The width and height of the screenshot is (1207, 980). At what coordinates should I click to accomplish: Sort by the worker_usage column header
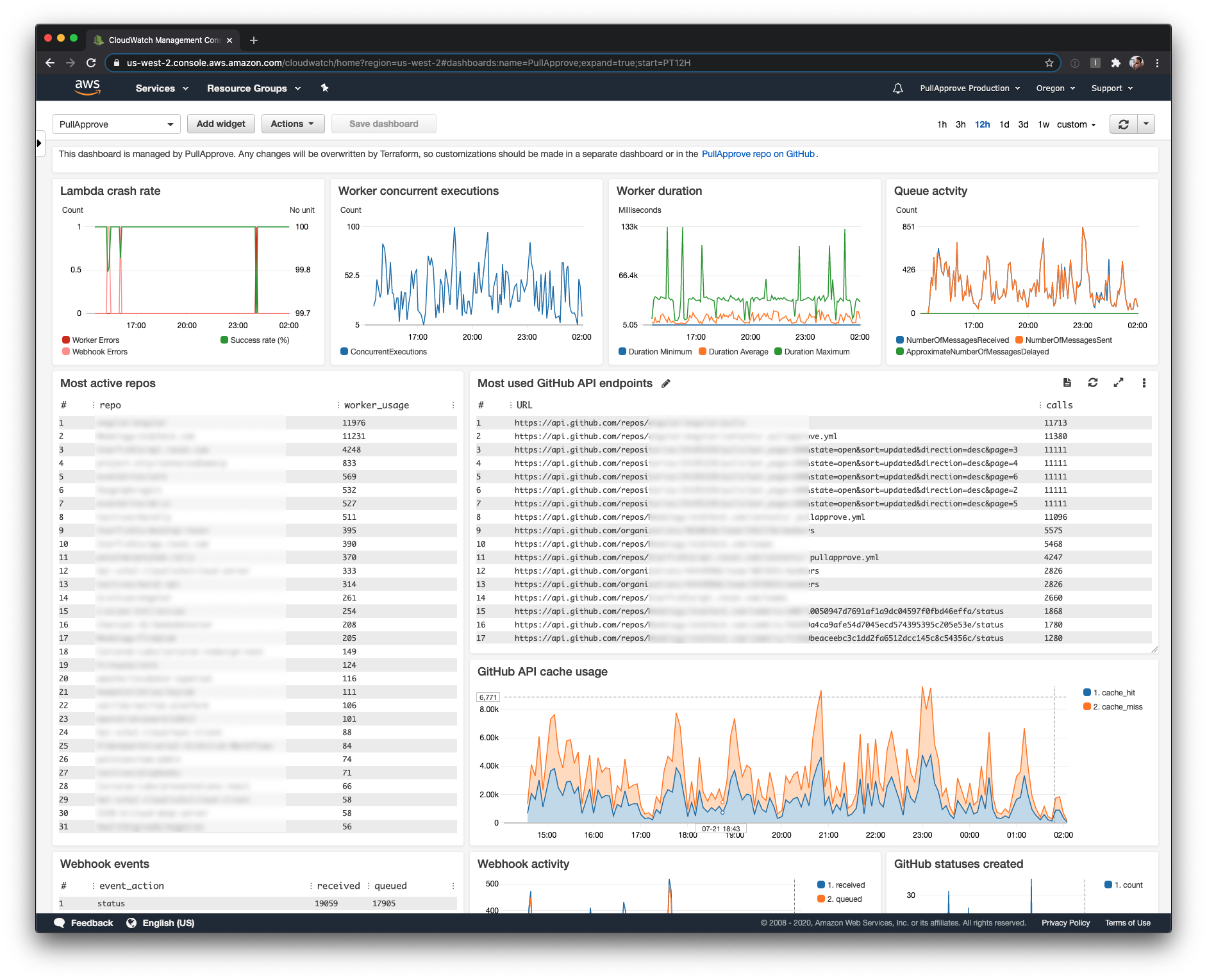pyautogui.click(x=376, y=405)
